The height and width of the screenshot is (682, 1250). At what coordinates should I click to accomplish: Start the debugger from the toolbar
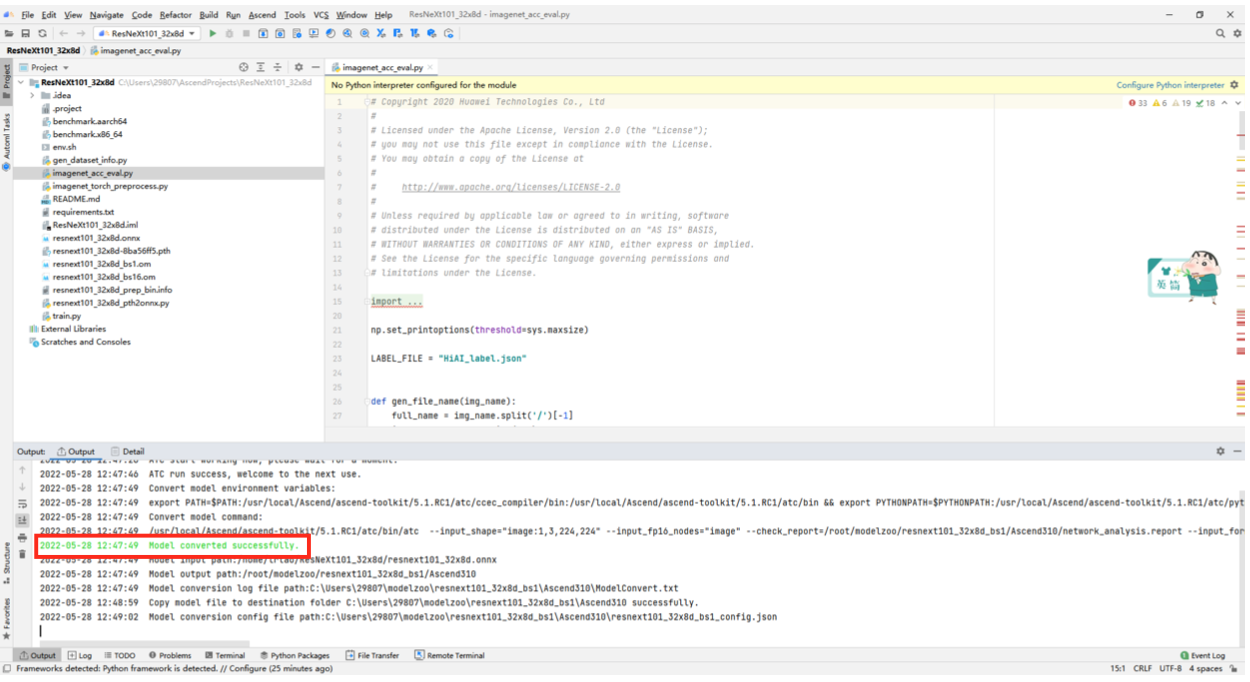pos(230,32)
